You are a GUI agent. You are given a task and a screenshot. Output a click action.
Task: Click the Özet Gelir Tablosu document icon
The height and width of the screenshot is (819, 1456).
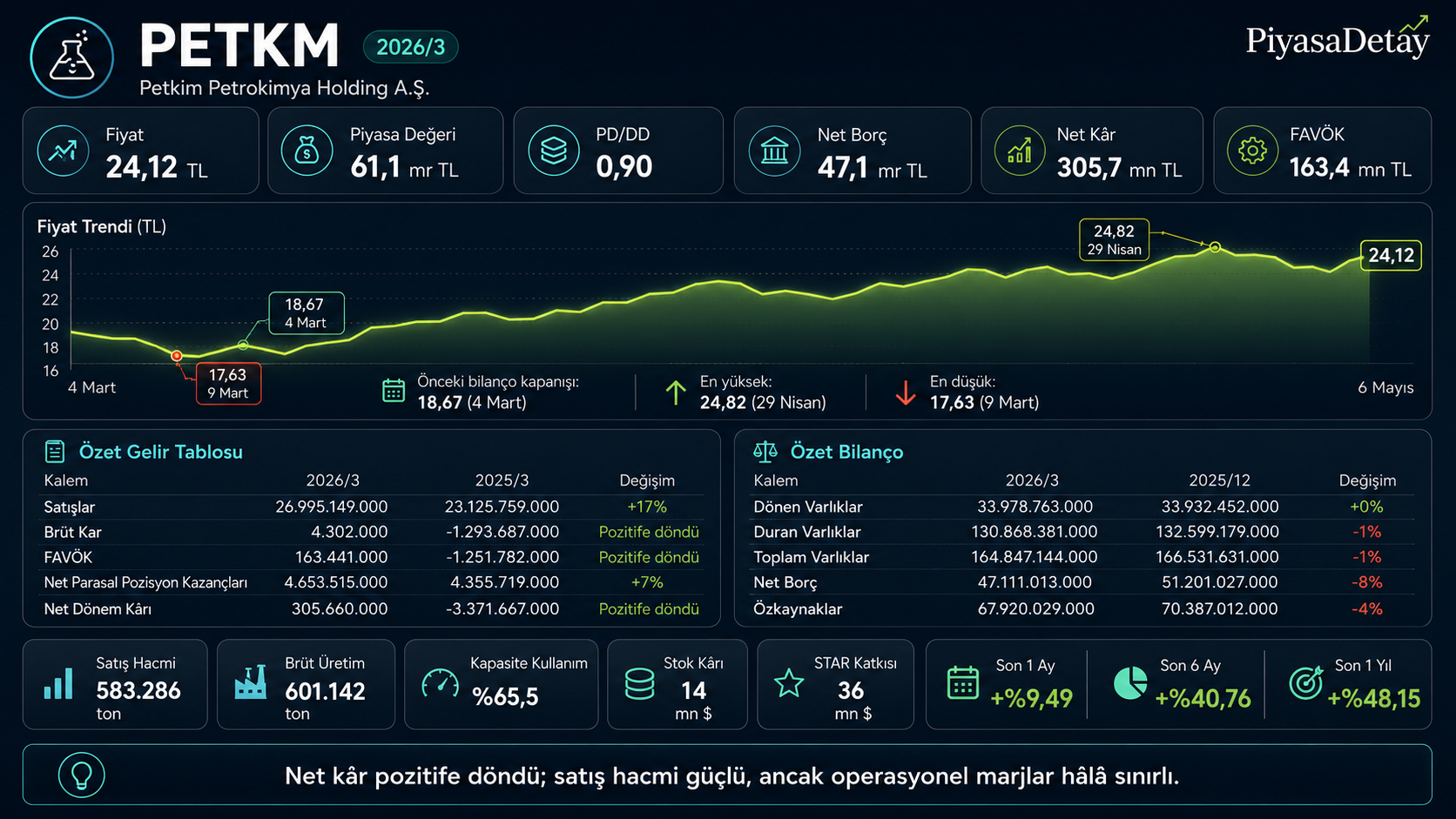tap(55, 451)
